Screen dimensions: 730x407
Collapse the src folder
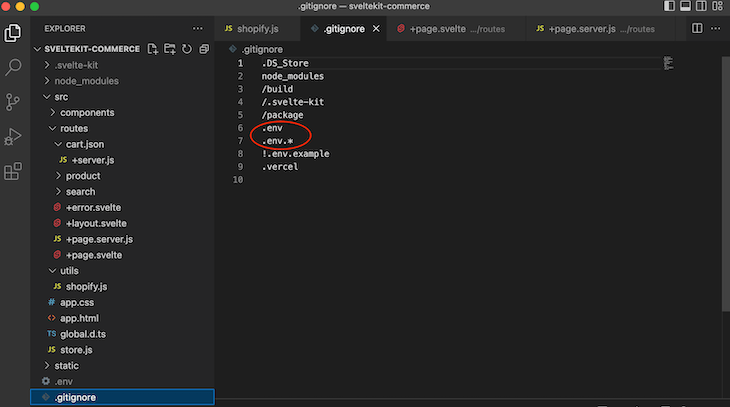coord(61,97)
